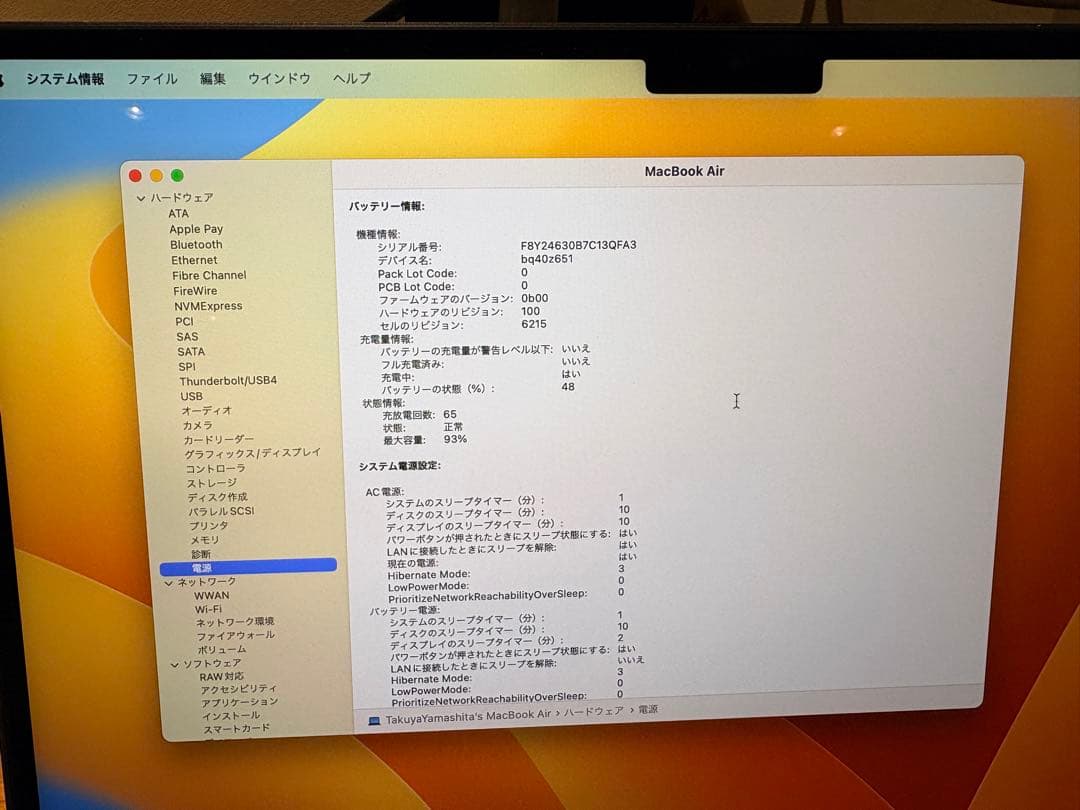This screenshot has height=810, width=1080.
Task: Select Ethernet in the sidebar
Action: pos(194,260)
